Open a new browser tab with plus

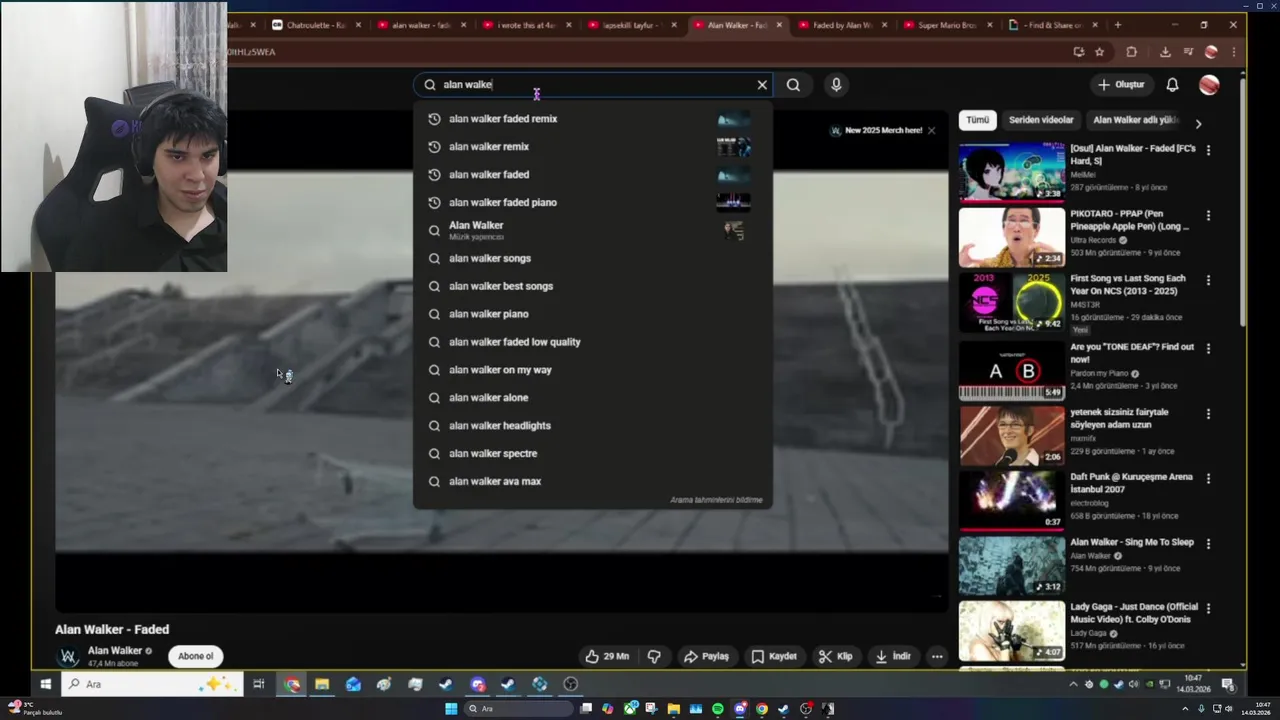(1117, 25)
